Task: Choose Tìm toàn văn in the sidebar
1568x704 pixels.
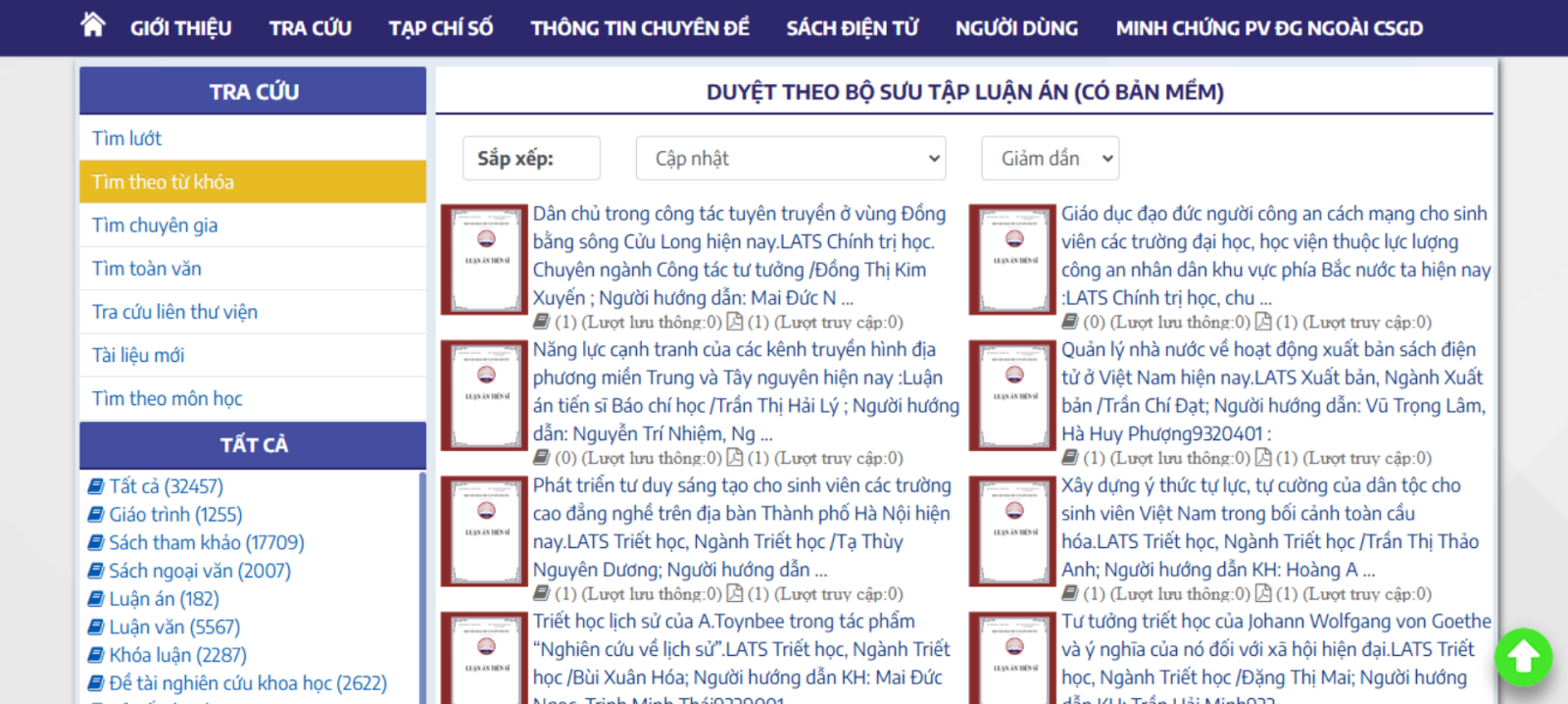Action: [253, 269]
